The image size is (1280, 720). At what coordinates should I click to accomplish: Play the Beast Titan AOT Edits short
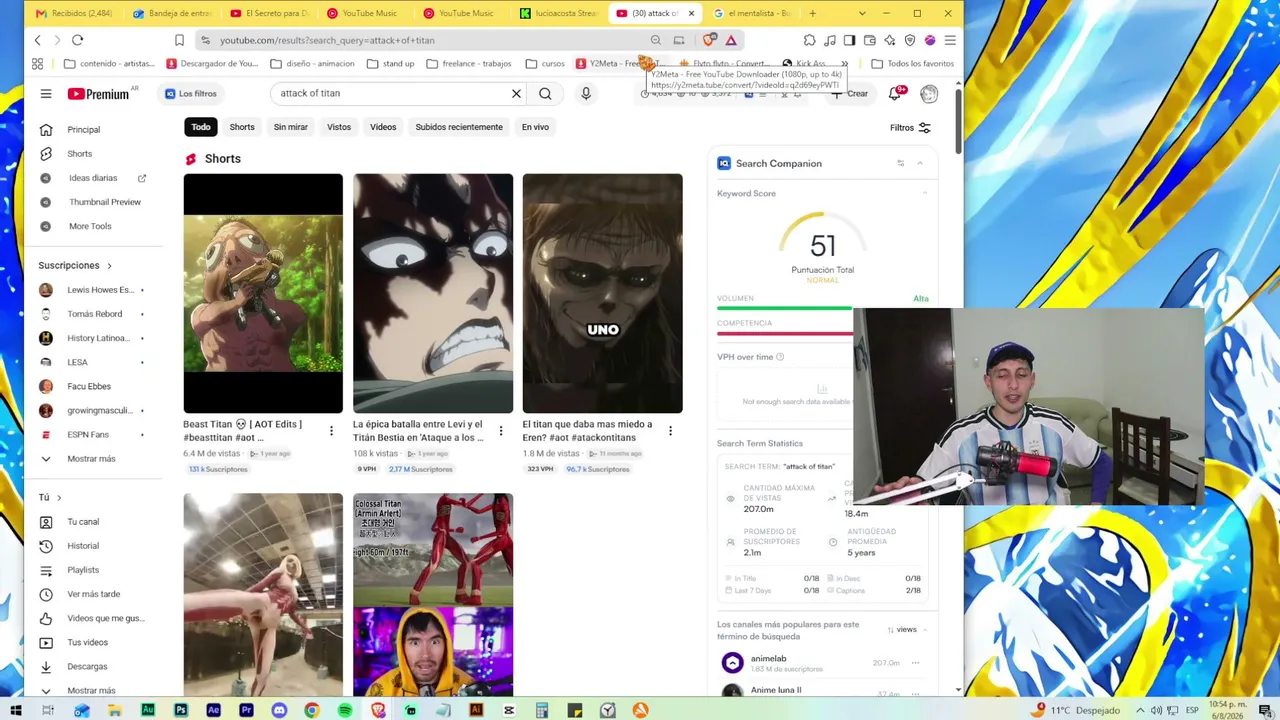263,293
